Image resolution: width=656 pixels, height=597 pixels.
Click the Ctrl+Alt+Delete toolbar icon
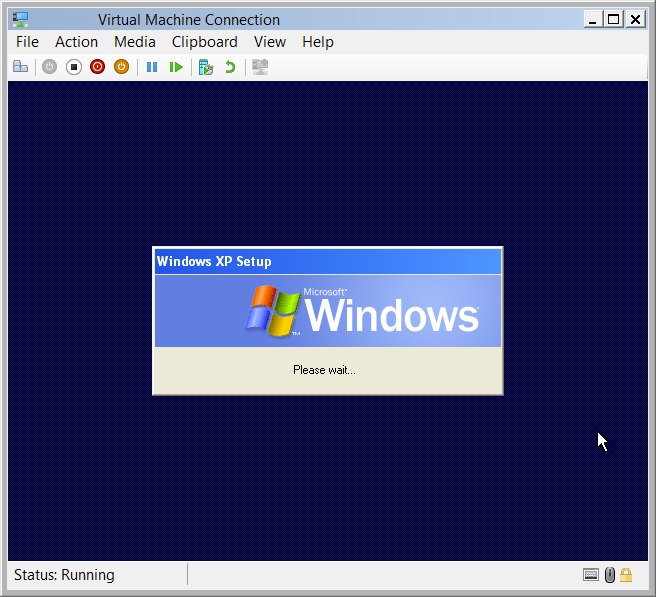(x=20, y=67)
